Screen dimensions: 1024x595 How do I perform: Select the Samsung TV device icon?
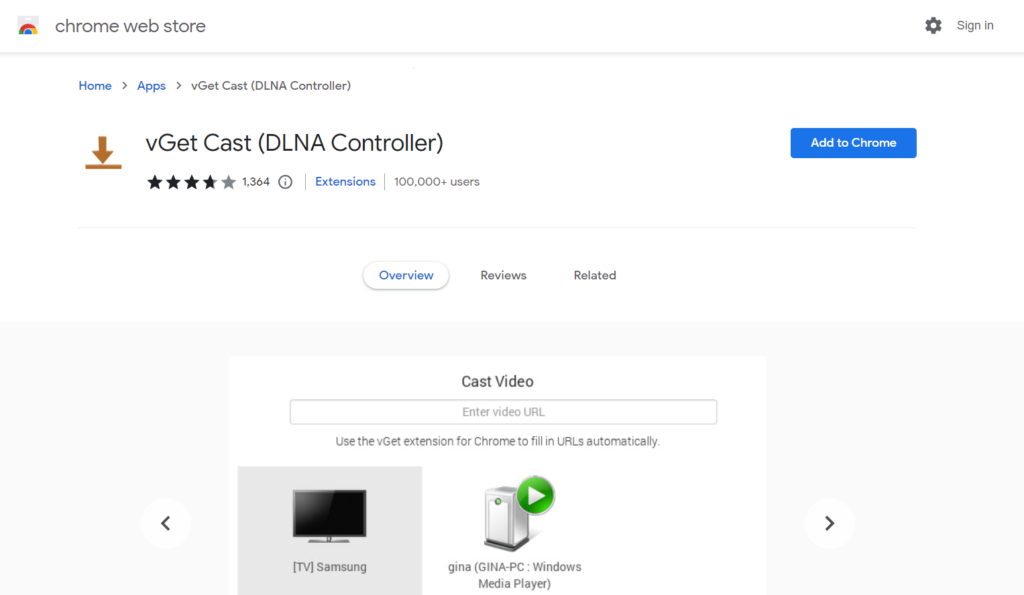pos(329,516)
